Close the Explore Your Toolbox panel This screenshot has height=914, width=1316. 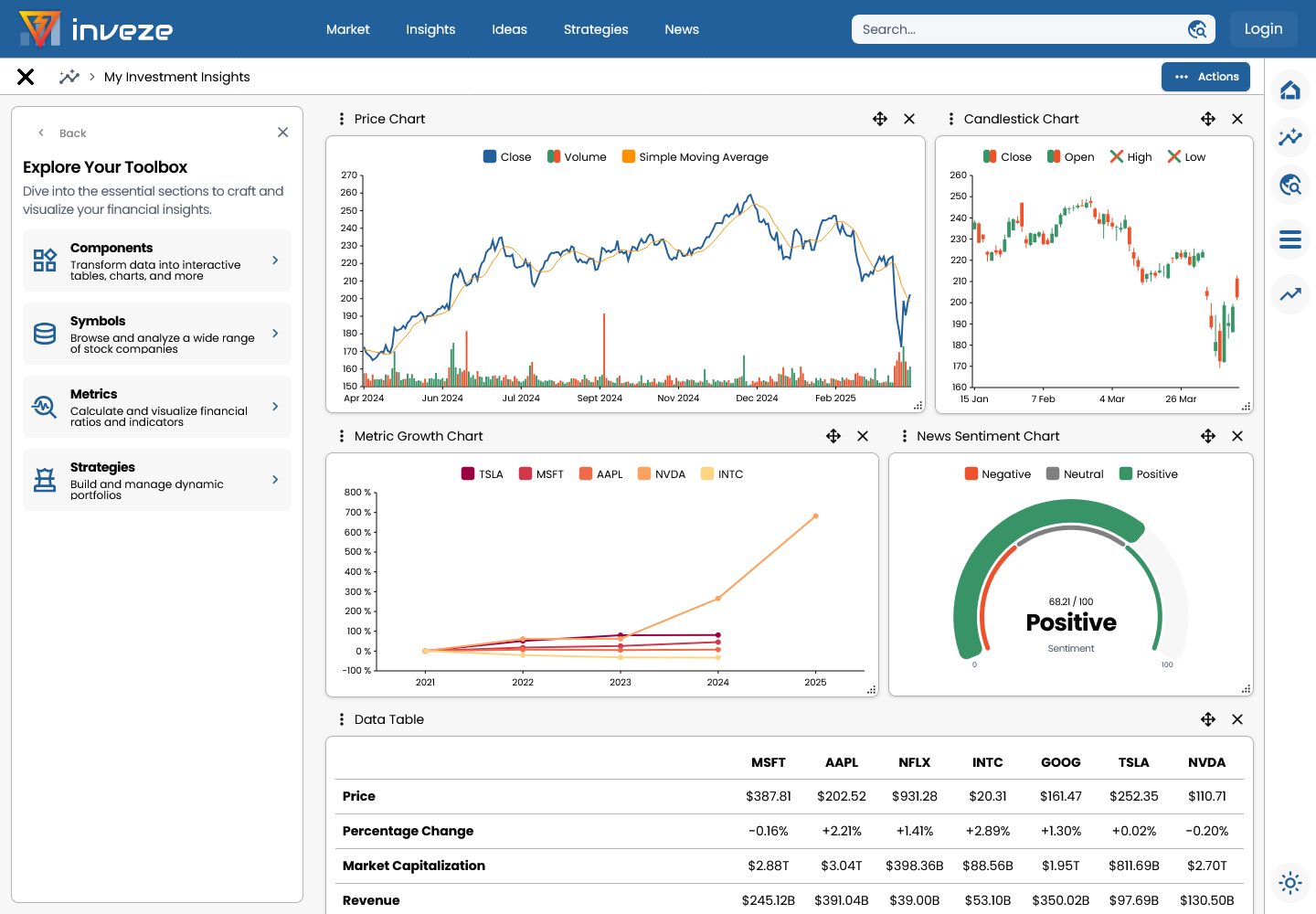(283, 133)
